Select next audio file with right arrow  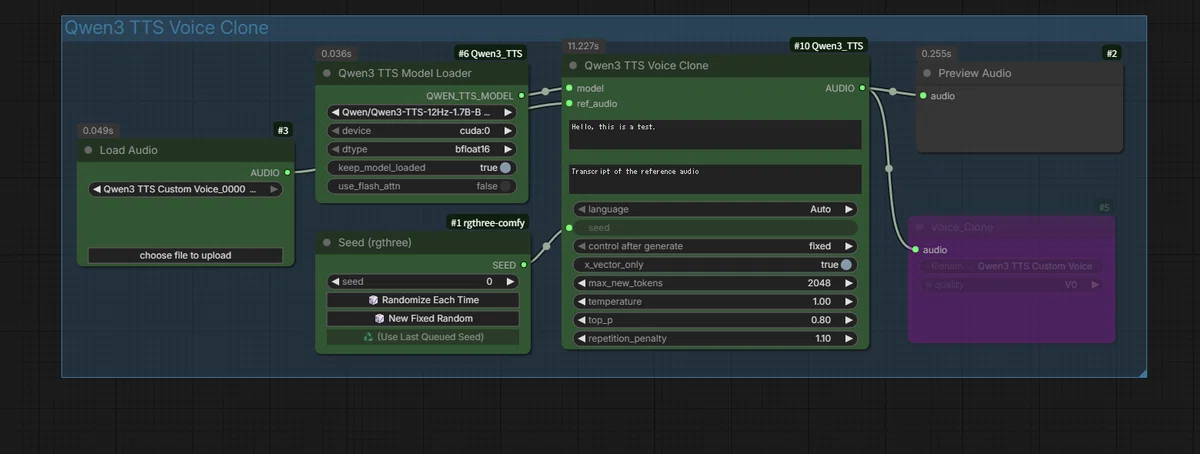pos(274,188)
